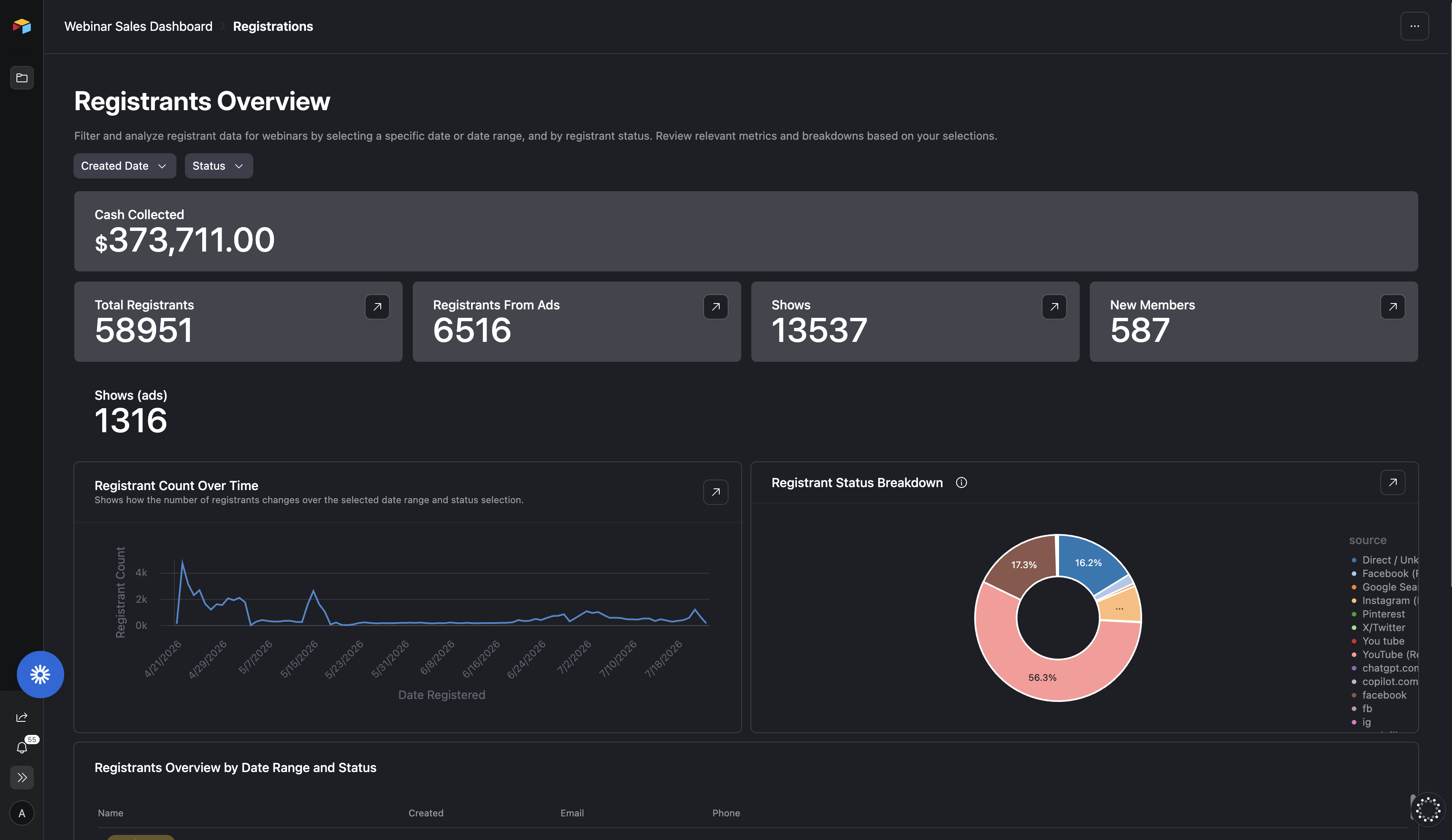Toggle X/Twitter legend entry
Screen dimensions: 1452x840
click(x=1378, y=627)
